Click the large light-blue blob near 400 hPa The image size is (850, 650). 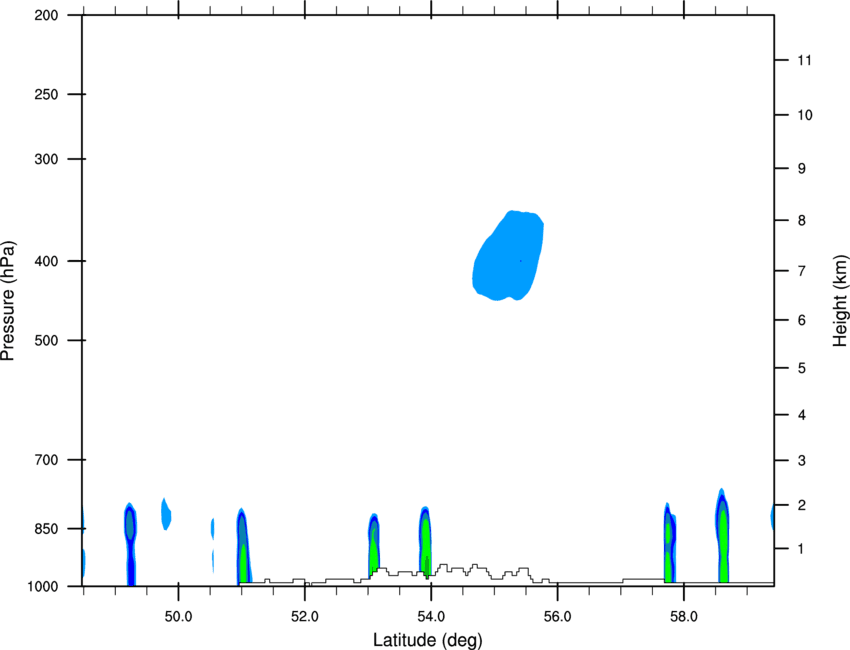pos(508,255)
